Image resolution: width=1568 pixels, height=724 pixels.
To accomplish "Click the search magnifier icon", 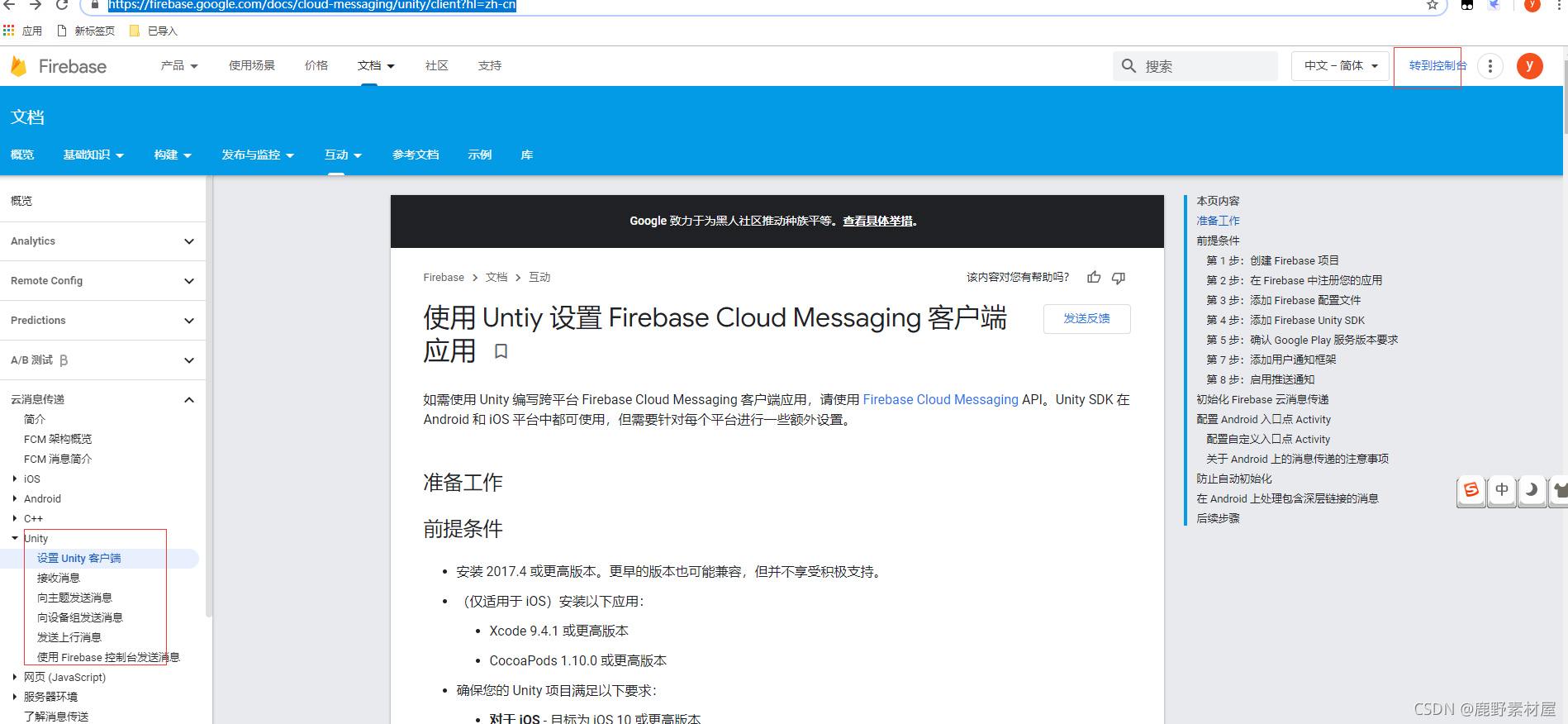I will coord(1128,65).
